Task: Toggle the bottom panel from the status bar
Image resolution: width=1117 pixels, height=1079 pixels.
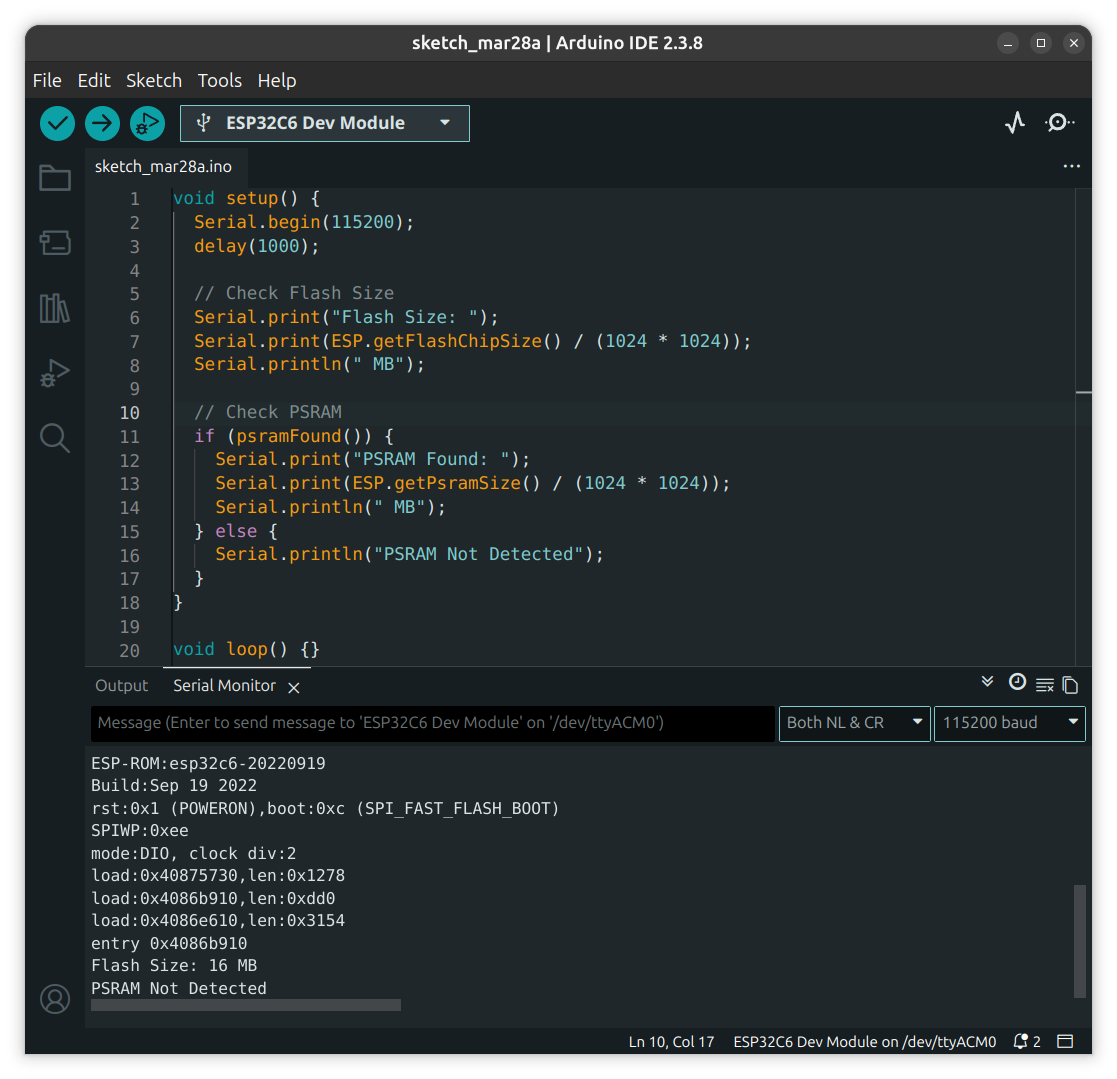Action: (x=1065, y=1041)
